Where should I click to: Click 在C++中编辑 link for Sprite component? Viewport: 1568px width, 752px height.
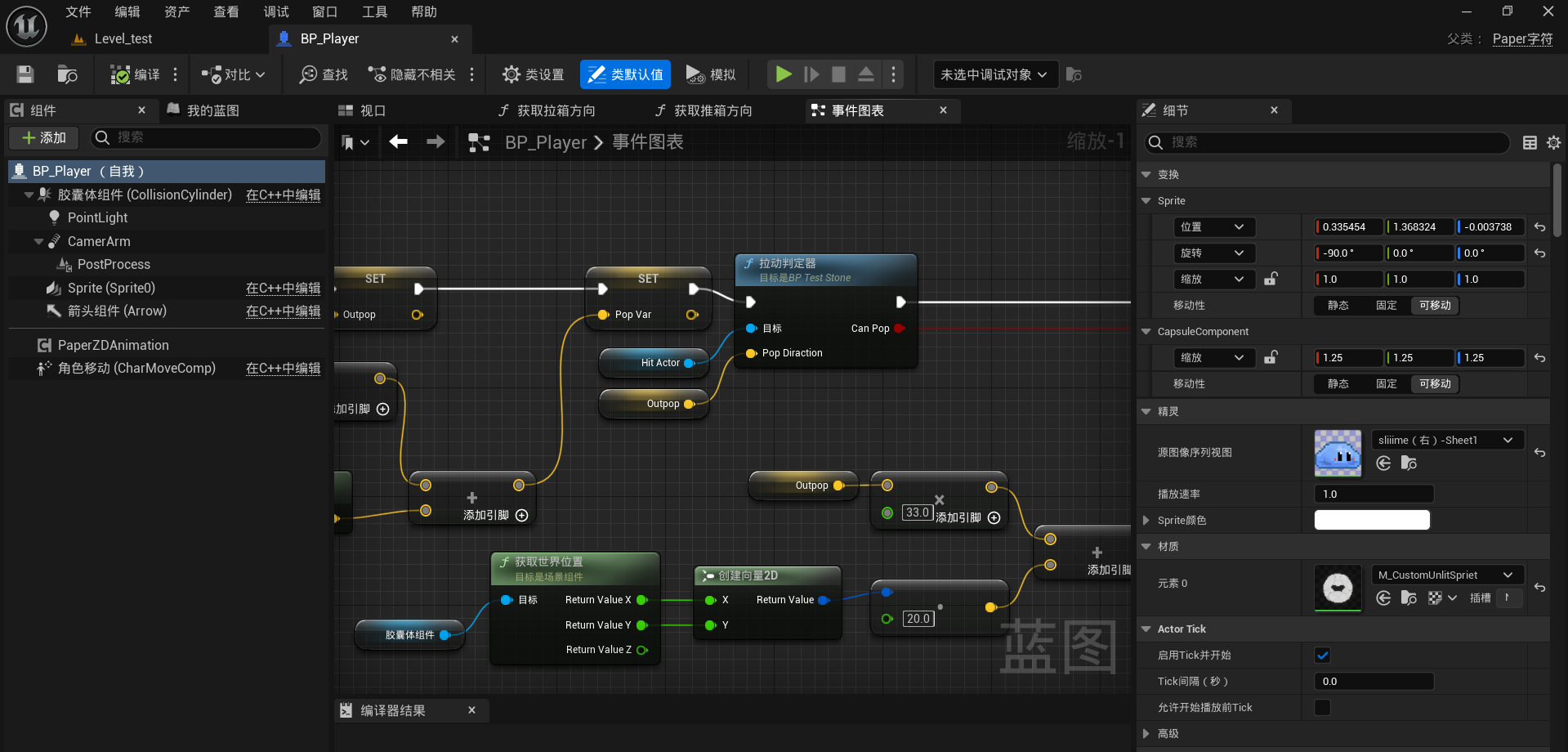(283, 288)
